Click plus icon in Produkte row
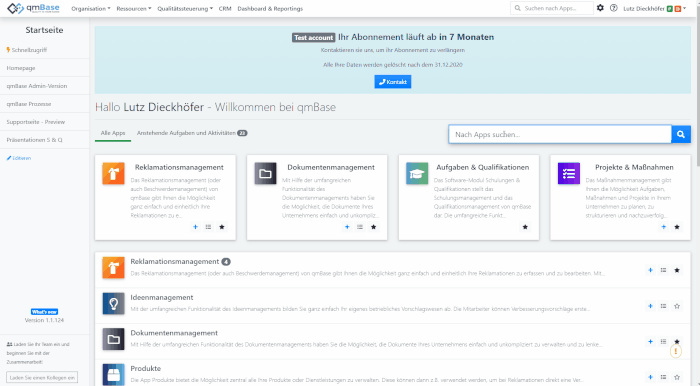 [650, 377]
